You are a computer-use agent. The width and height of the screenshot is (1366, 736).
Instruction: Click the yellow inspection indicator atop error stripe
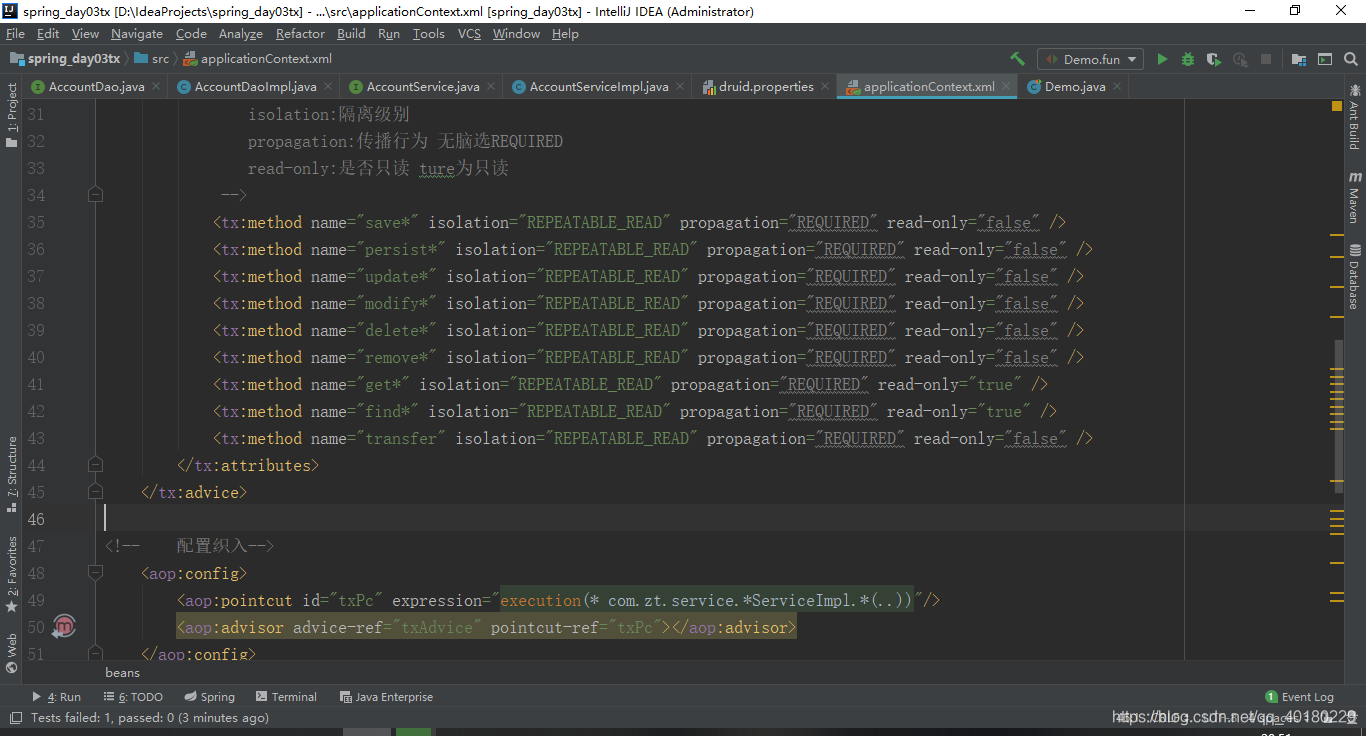(x=1337, y=105)
